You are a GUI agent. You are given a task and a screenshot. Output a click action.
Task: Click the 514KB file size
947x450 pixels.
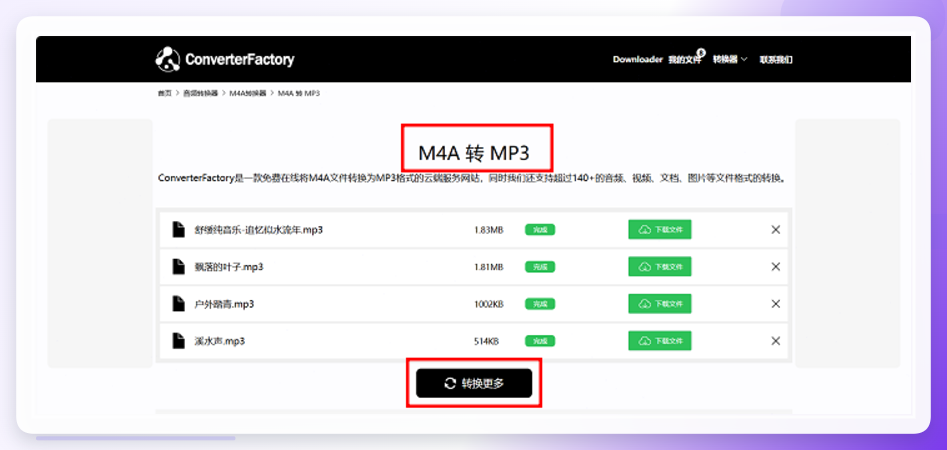coord(486,341)
